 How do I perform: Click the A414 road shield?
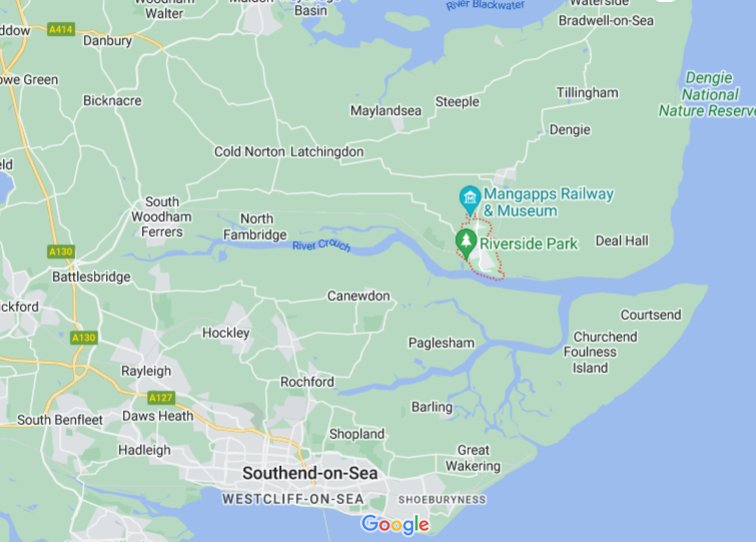61,29
